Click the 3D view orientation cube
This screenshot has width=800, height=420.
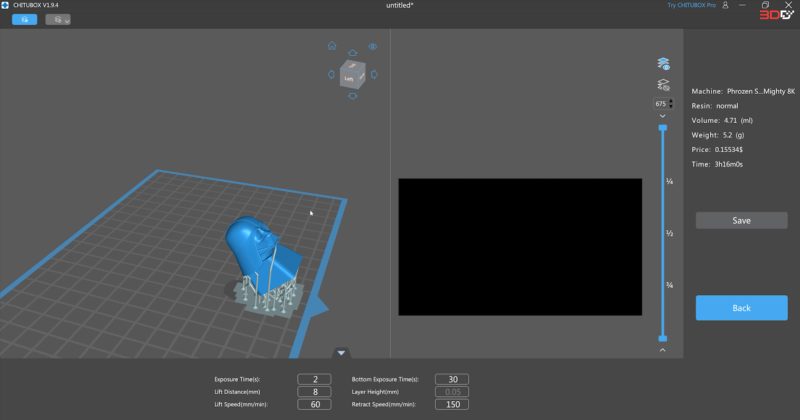[351, 75]
